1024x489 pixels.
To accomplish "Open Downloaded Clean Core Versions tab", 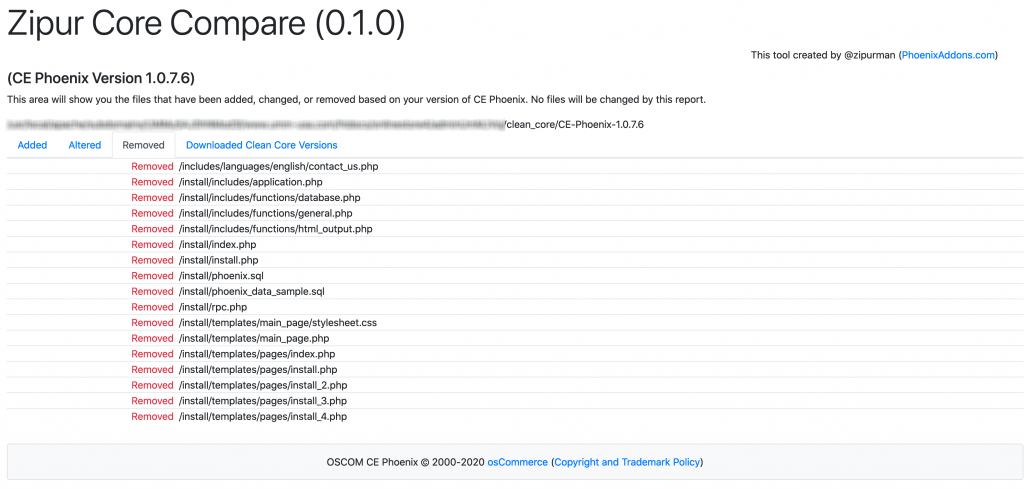I will (261, 145).
